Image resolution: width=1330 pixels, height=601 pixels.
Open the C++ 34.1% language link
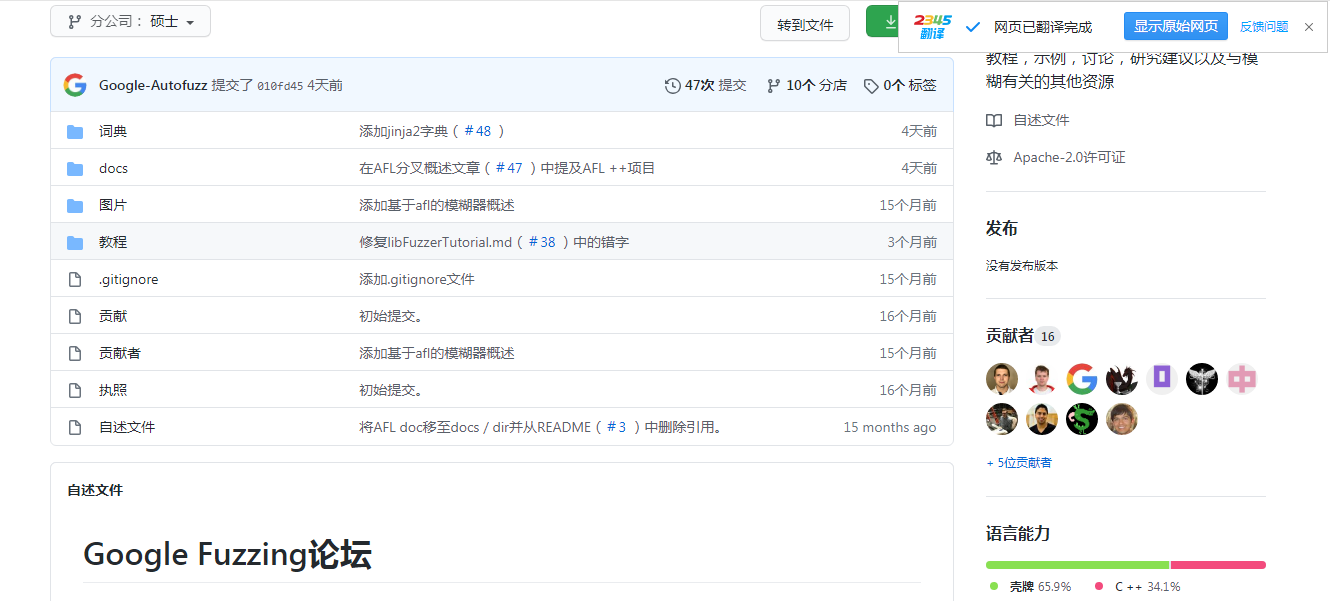tap(1138, 587)
